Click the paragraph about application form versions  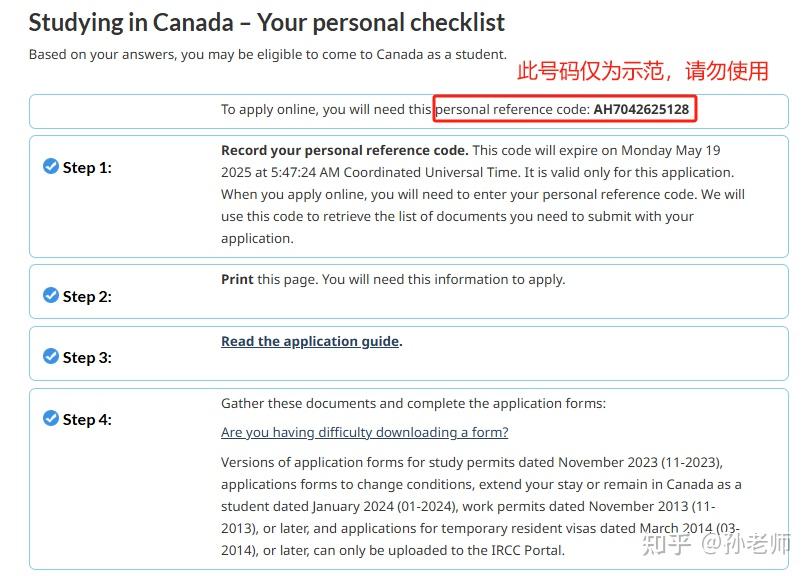coord(481,506)
